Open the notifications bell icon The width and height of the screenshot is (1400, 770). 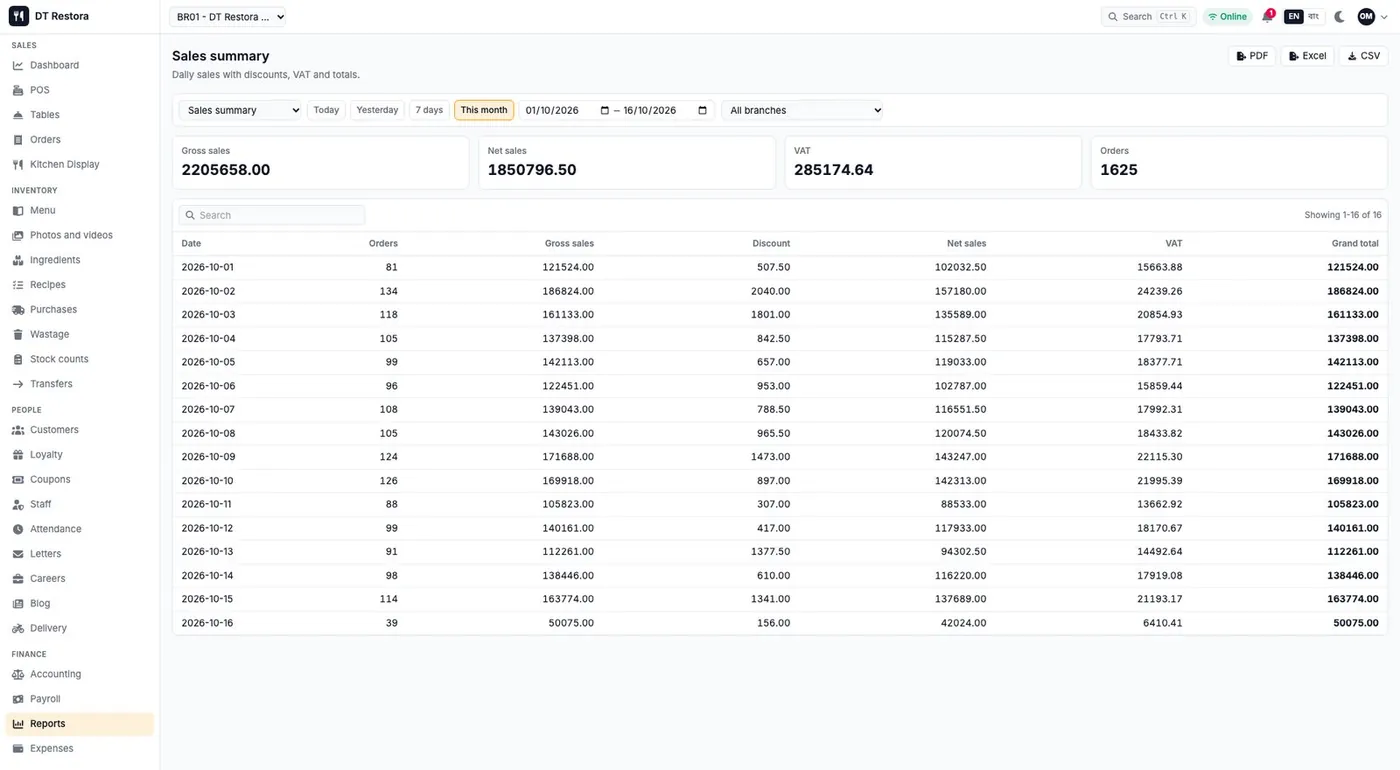(1267, 16)
